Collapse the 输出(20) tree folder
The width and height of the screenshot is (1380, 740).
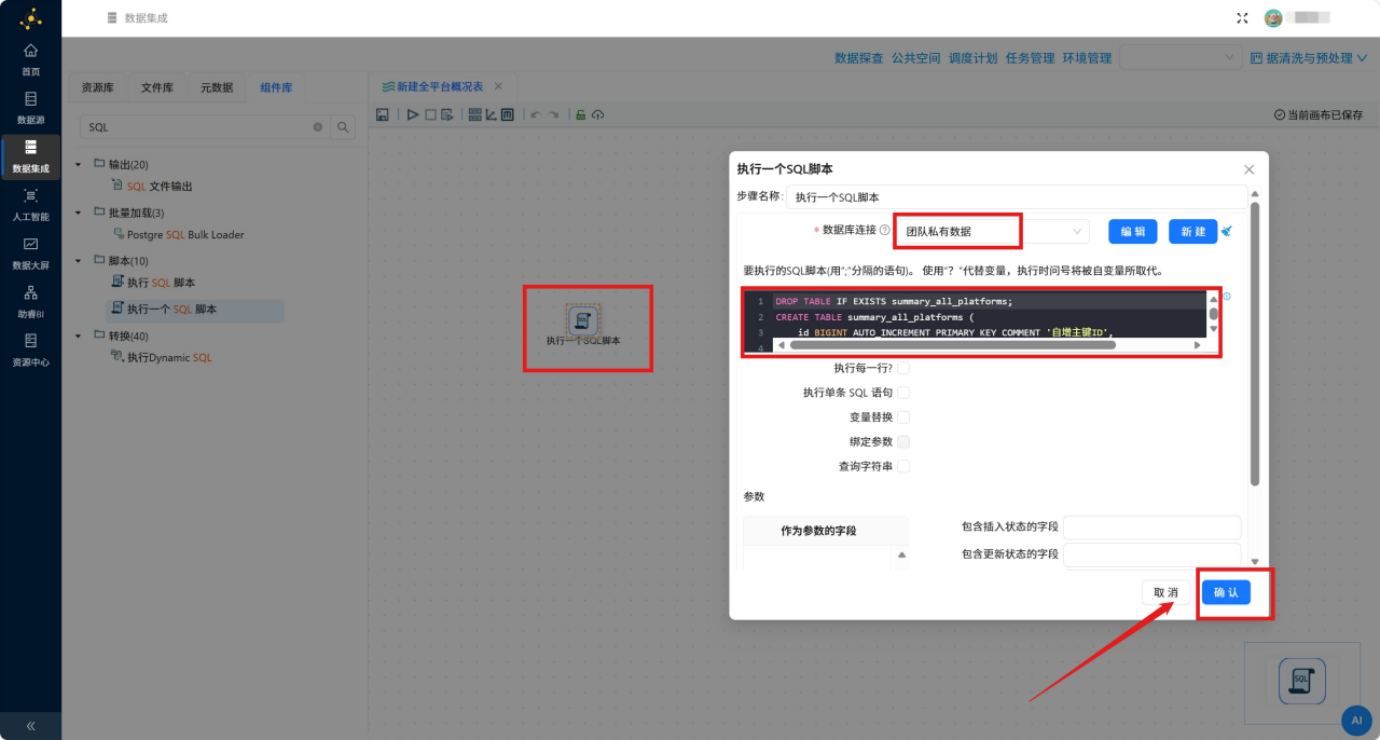pos(79,164)
